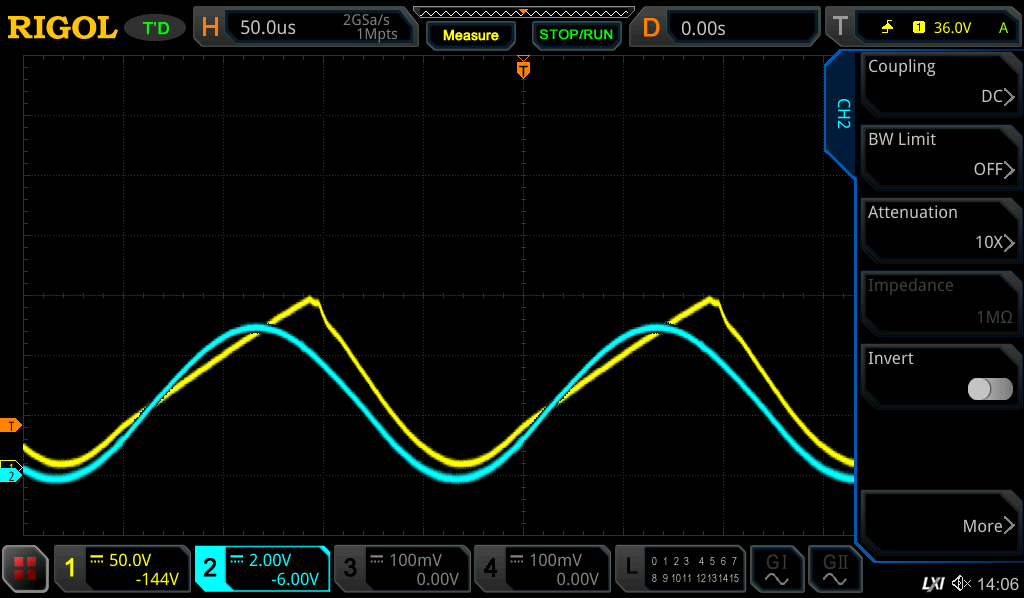Open the logic analyzer L panel
Image resolution: width=1024 pixels, height=598 pixels.
631,568
